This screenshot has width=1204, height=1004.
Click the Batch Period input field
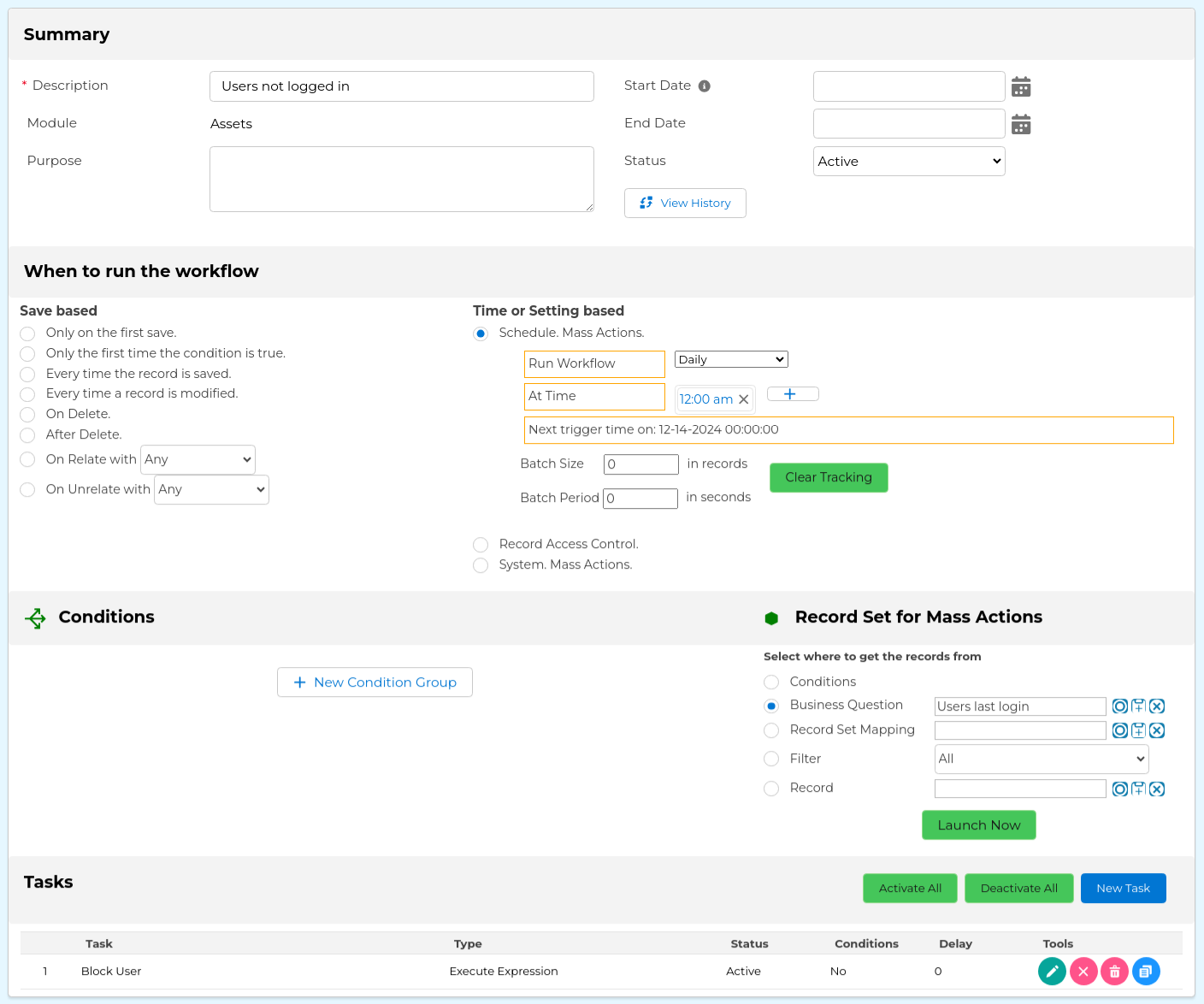(640, 499)
